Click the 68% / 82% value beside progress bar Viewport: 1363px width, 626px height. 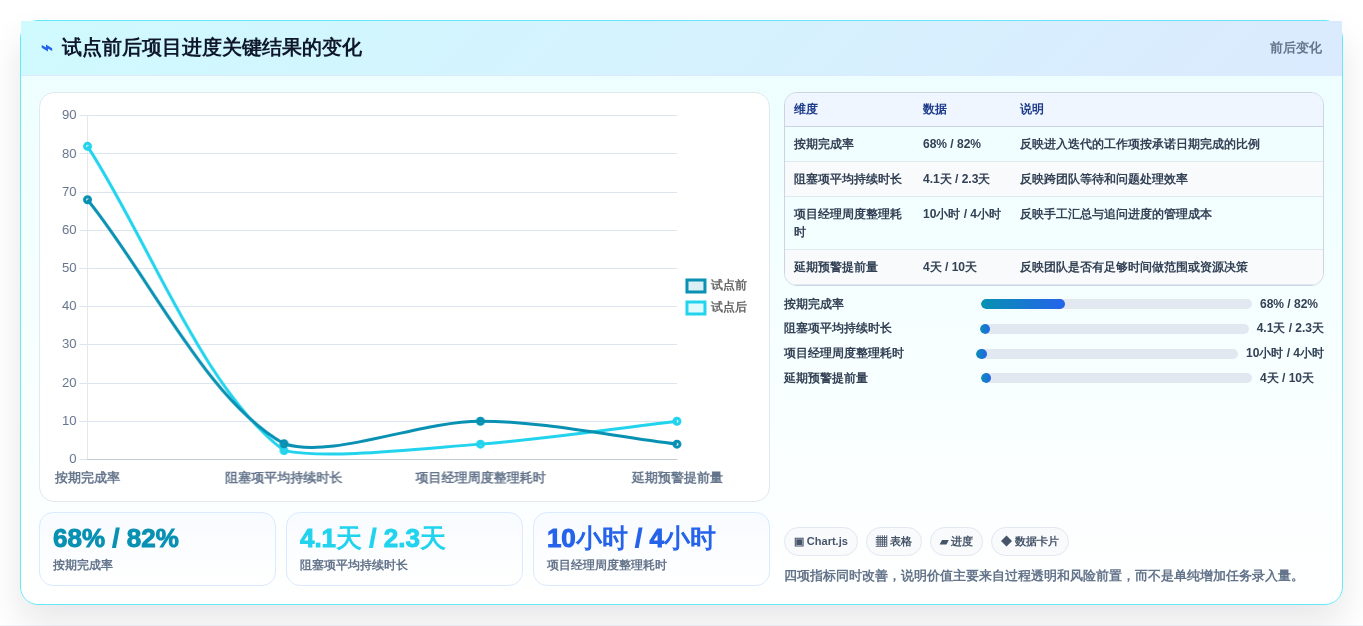(x=1289, y=304)
